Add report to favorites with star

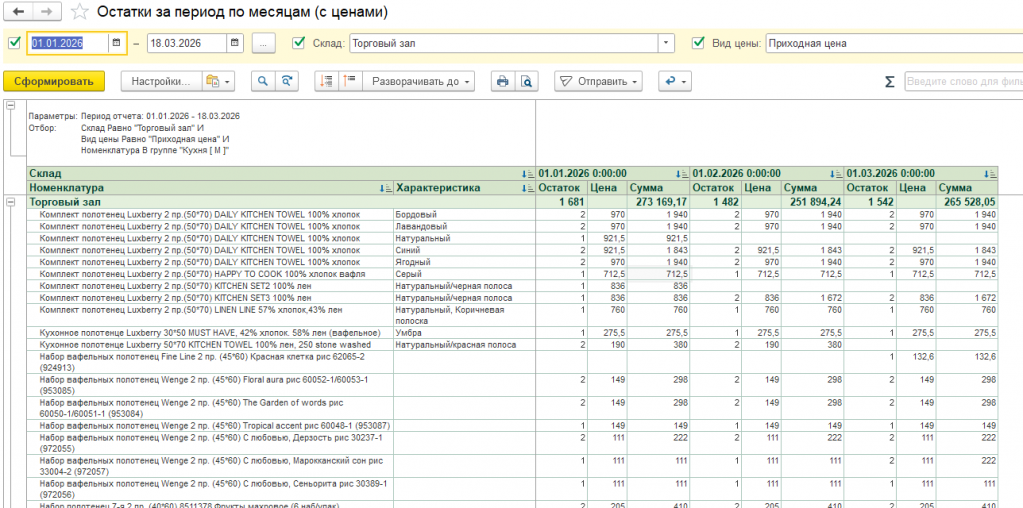point(80,13)
